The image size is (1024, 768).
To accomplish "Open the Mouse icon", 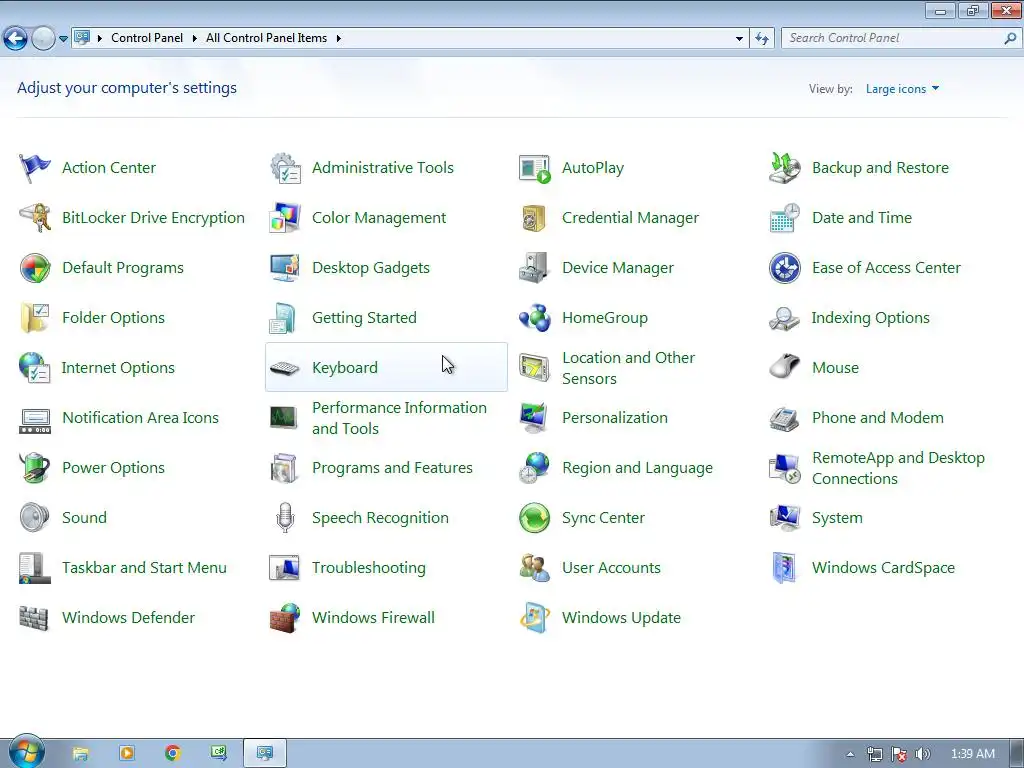I will point(784,367).
